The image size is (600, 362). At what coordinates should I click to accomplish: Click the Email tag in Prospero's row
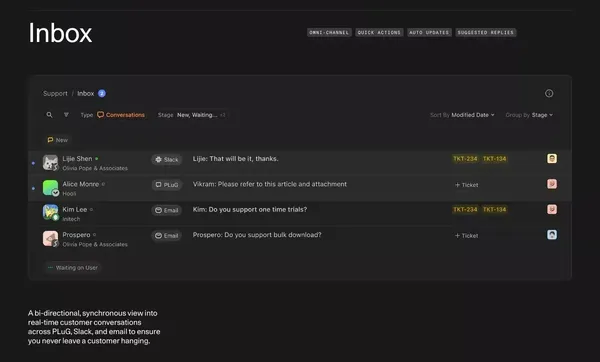tap(166, 235)
